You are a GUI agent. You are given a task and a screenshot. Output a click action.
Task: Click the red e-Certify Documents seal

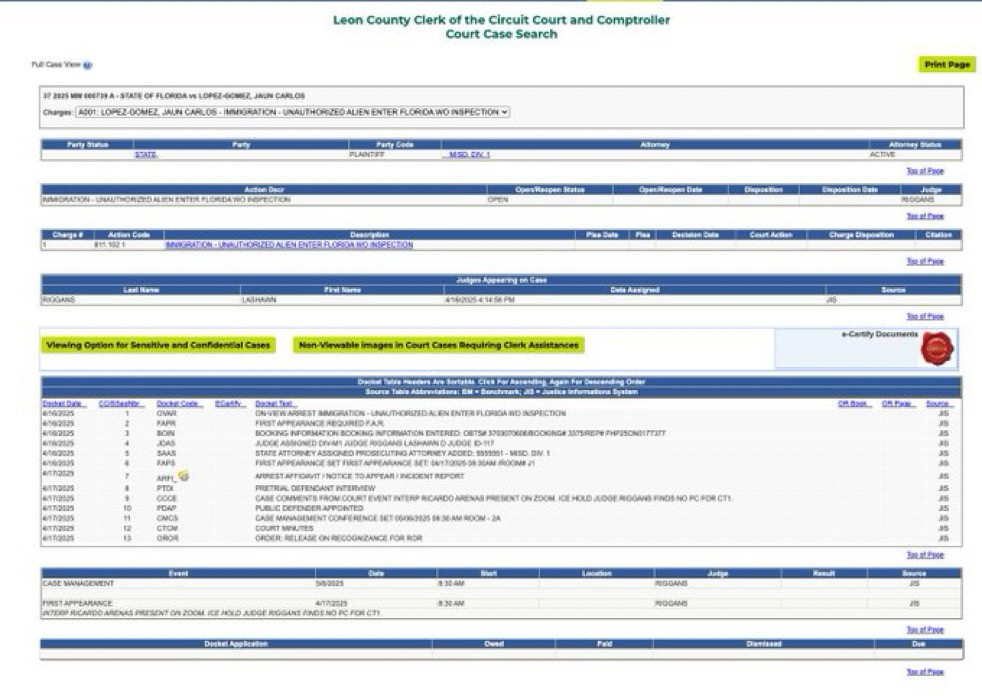(937, 349)
